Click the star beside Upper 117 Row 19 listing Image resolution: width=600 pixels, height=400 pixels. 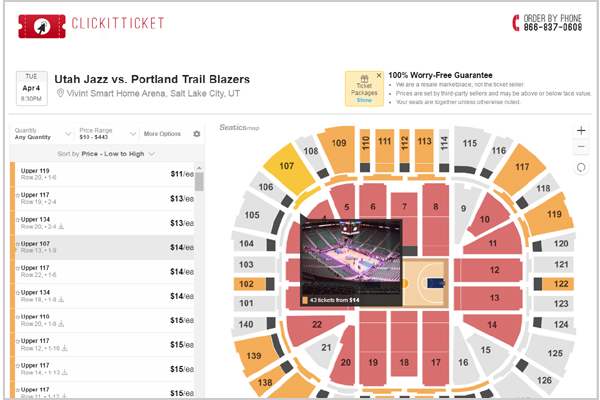(x=18, y=195)
